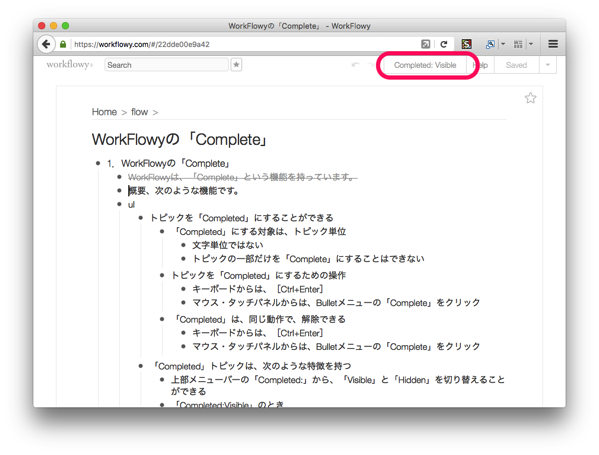Go back with the browser back arrow
Viewport: 599px width, 455px height.
pos(46,44)
